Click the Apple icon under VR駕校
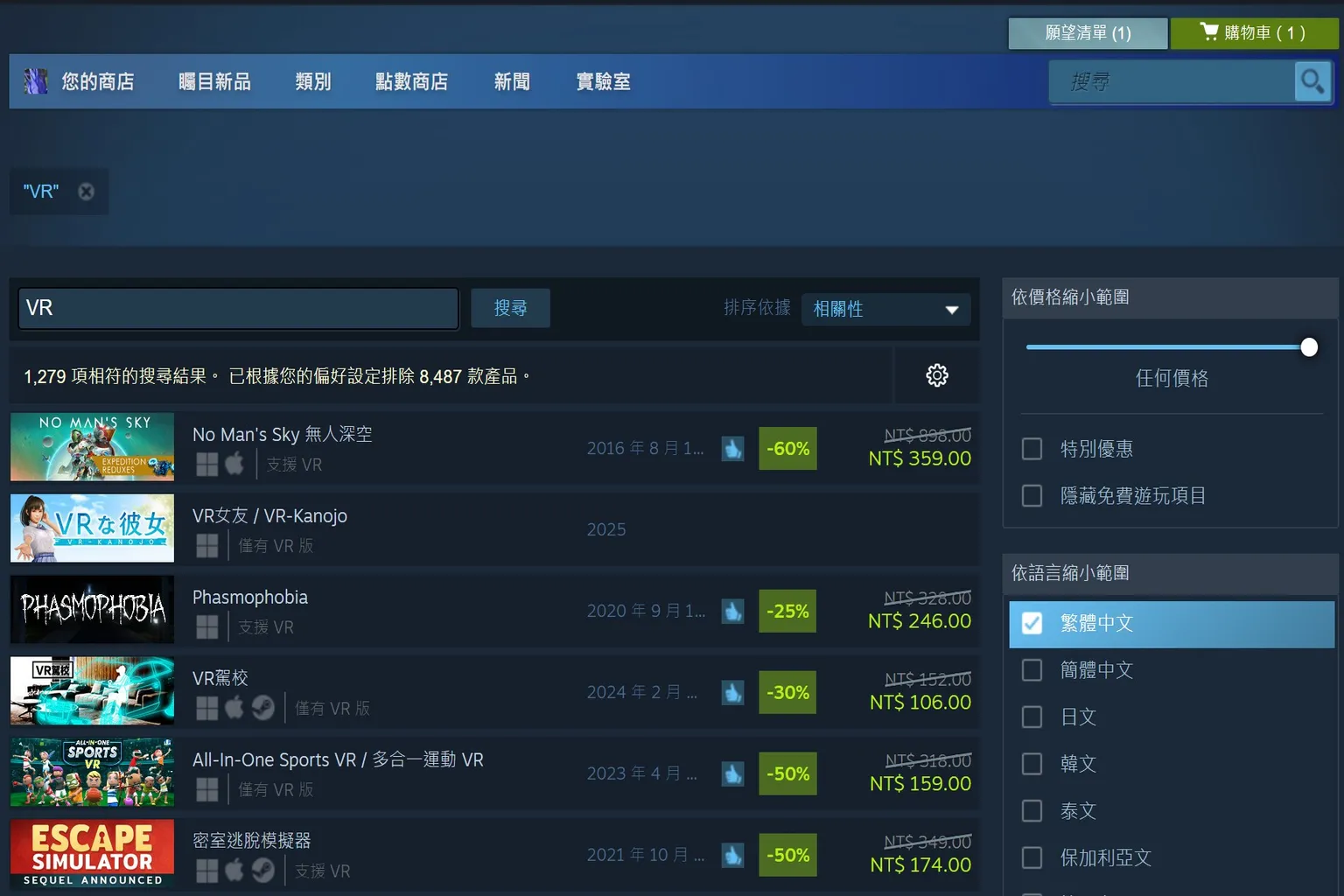Image resolution: width=1344 pixels, height=896 pixels. coord(234,708)
